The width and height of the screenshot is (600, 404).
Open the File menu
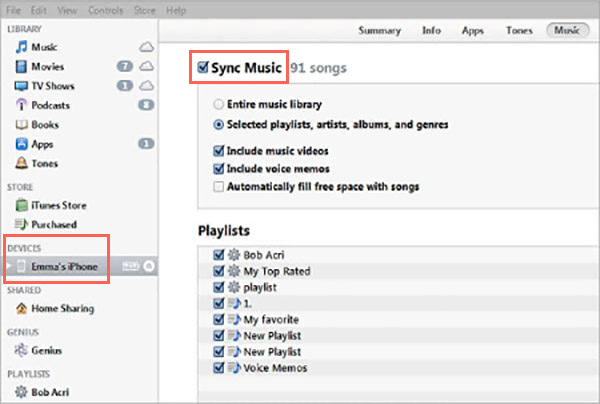13,10
